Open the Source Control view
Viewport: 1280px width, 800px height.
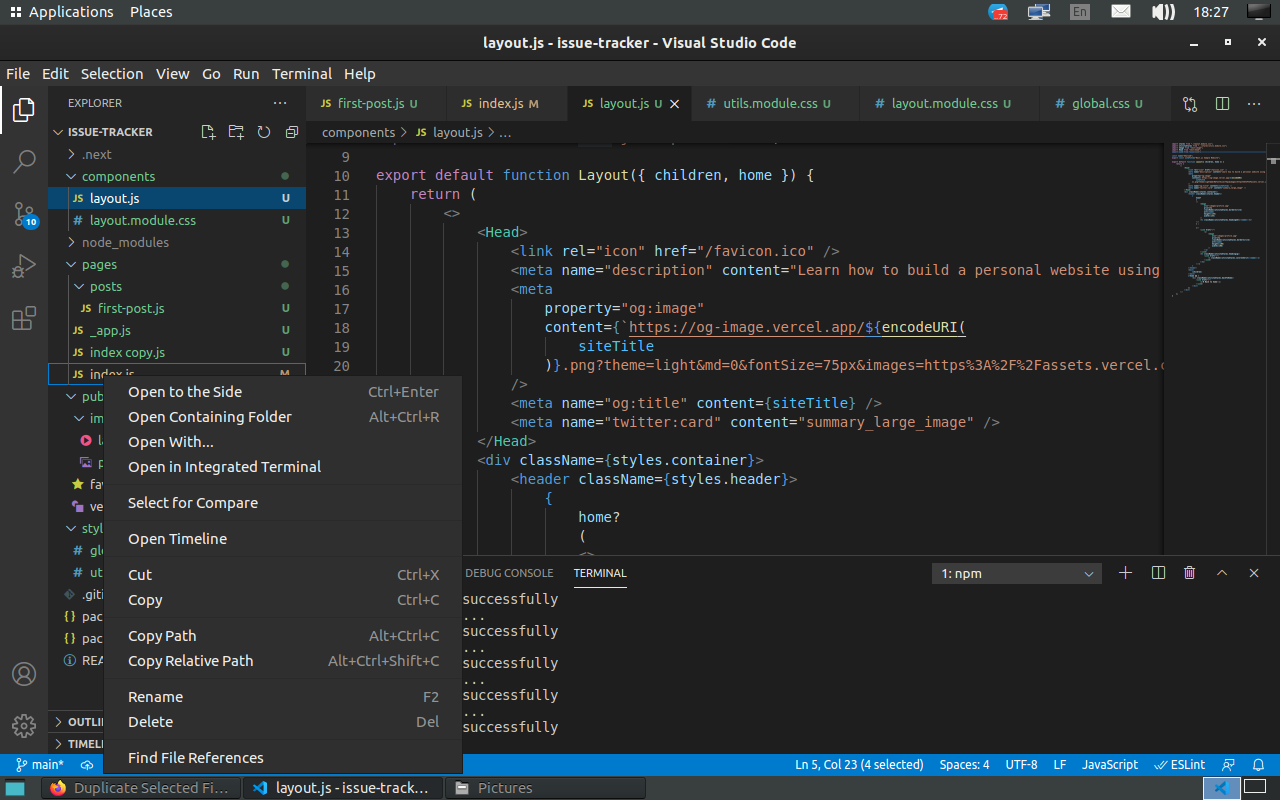tap(24, 215)
